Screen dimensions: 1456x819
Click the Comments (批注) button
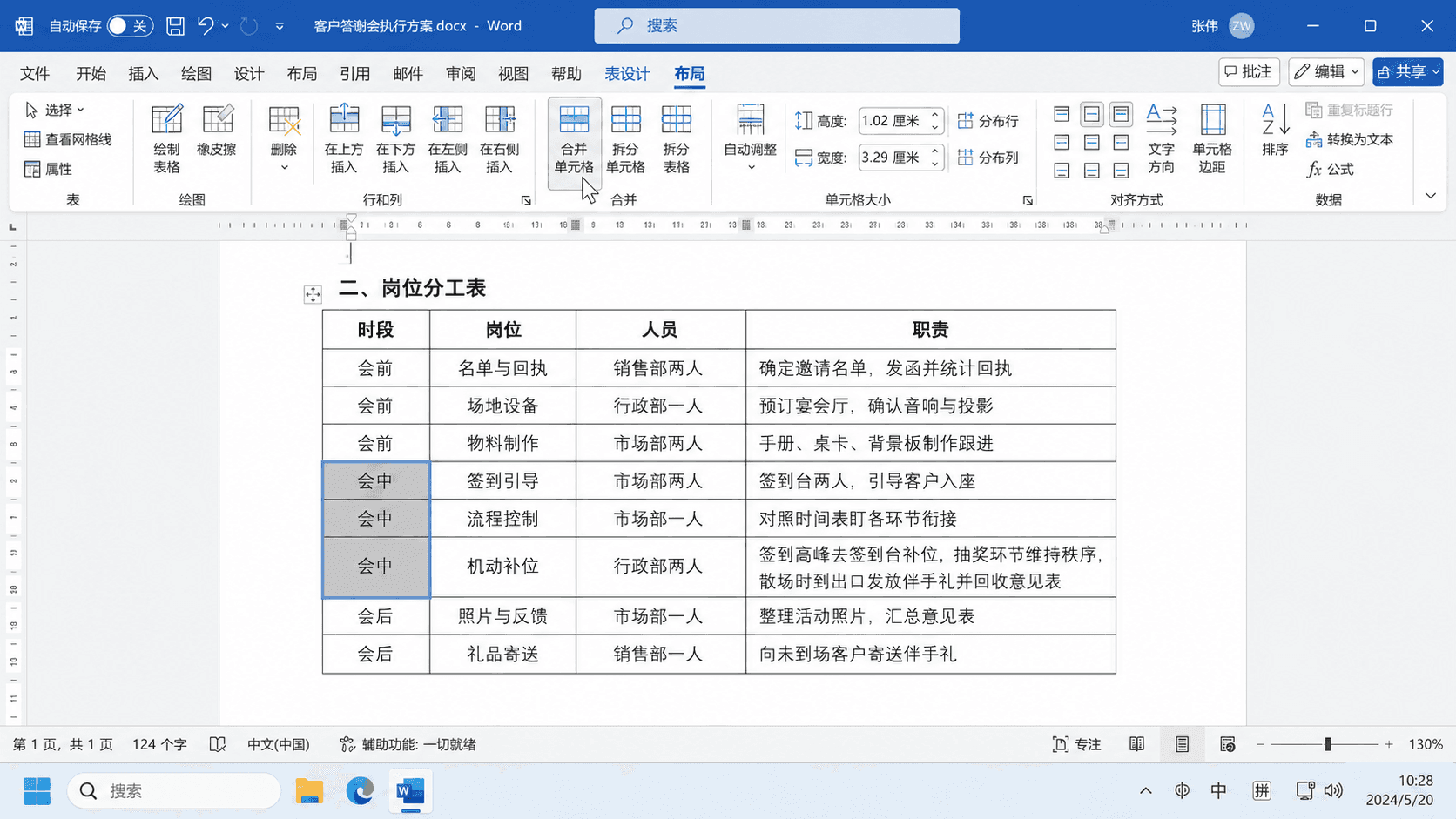tap(1249, 72)
